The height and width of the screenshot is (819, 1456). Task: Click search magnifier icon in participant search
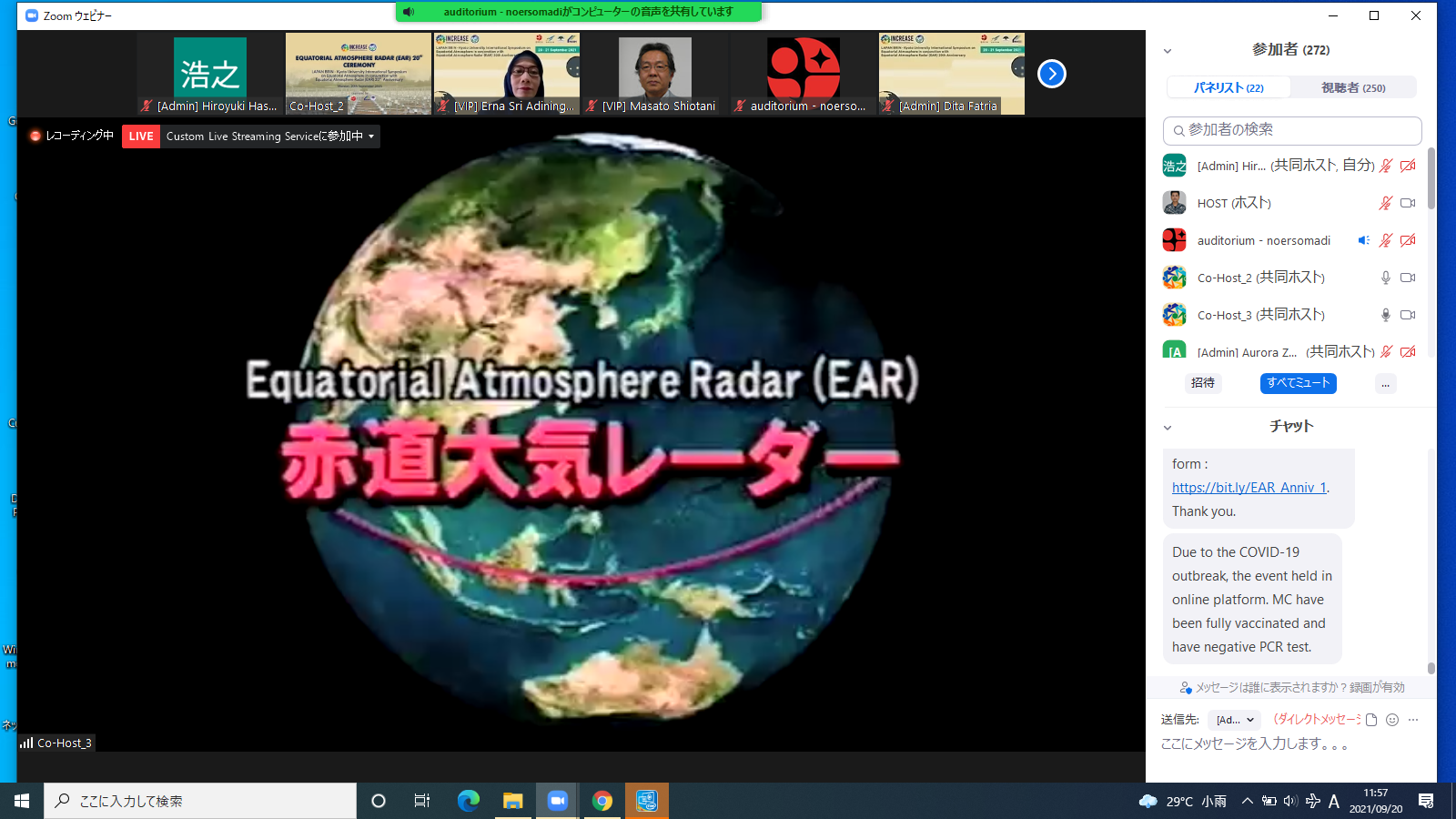coord(1178,130)
